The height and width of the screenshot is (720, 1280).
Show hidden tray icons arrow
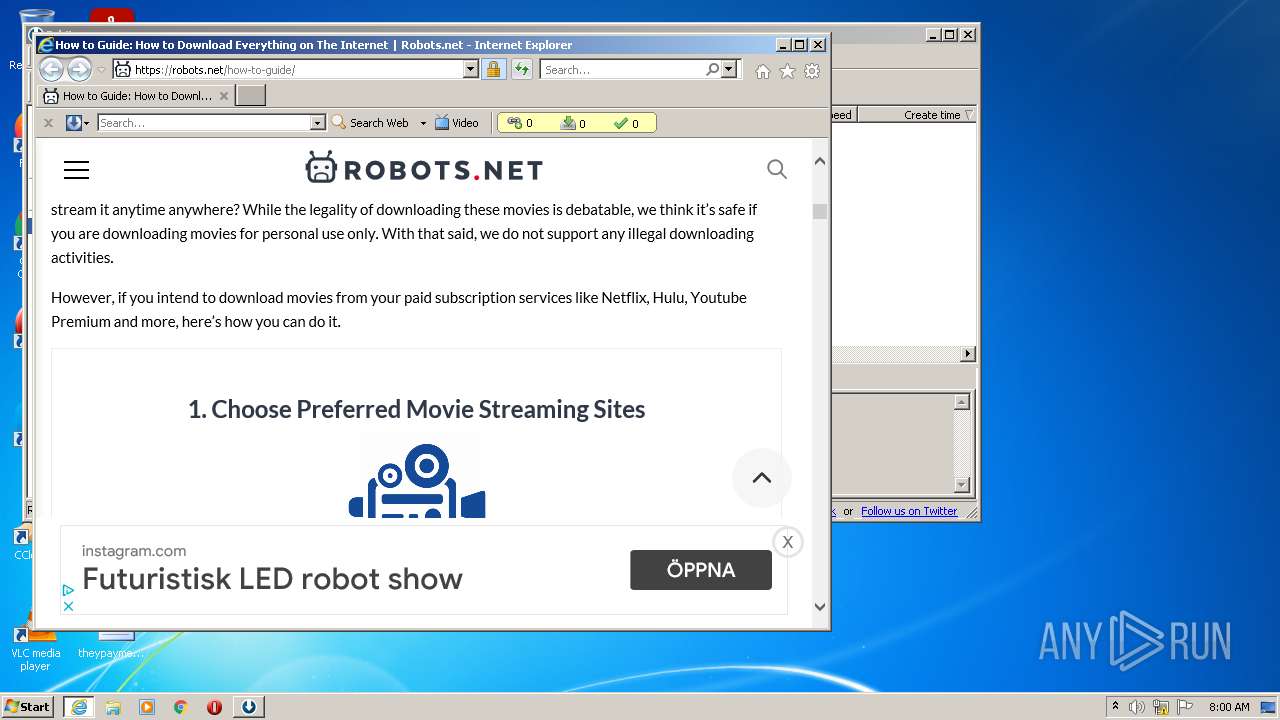coord(1115,706)
